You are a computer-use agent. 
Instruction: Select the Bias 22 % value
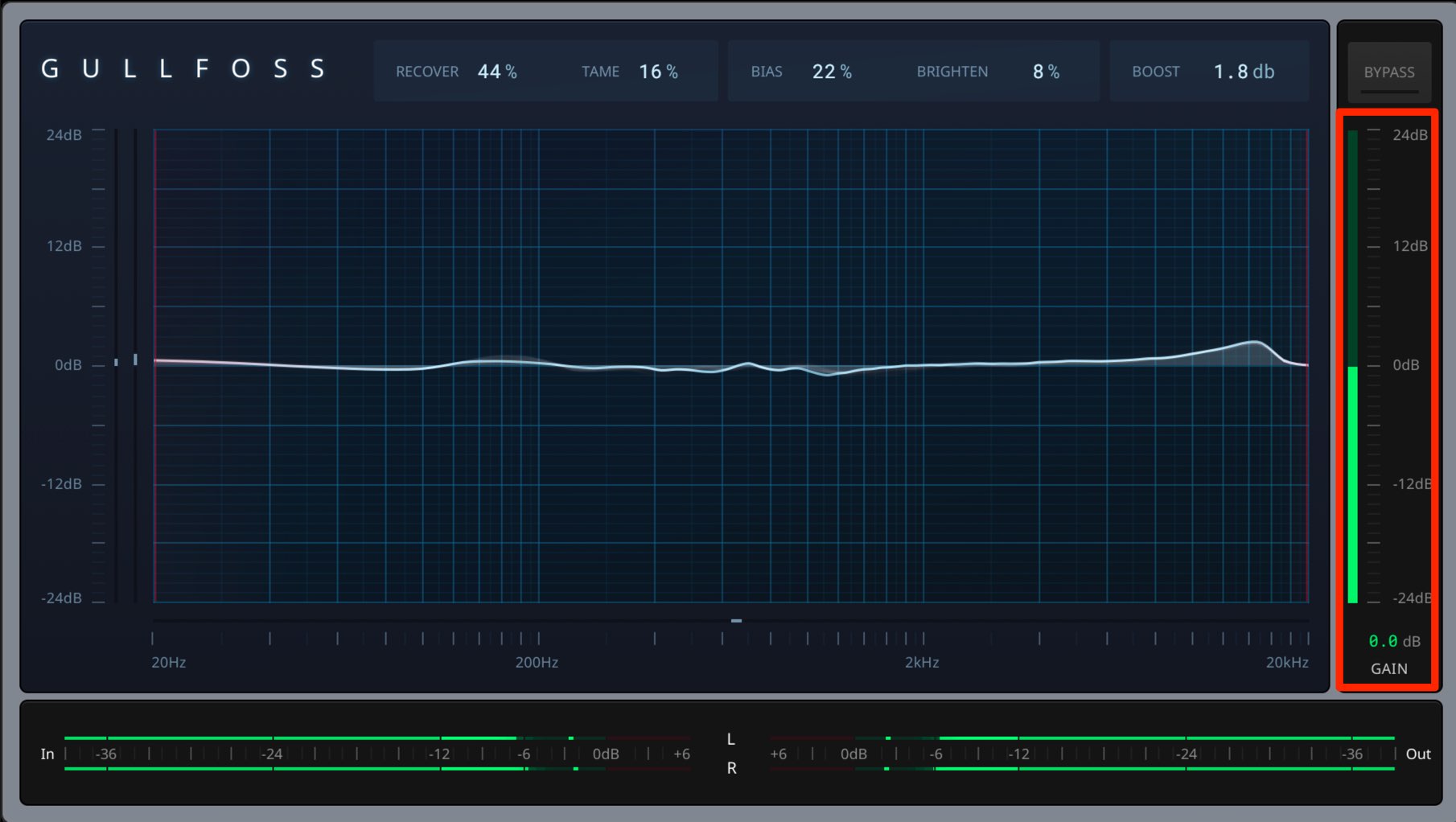coord(832,72)
